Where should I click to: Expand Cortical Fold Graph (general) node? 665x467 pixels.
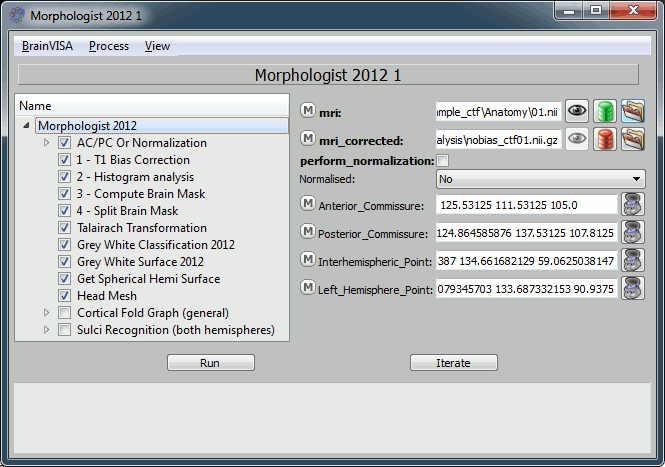[x=46, y=313]
